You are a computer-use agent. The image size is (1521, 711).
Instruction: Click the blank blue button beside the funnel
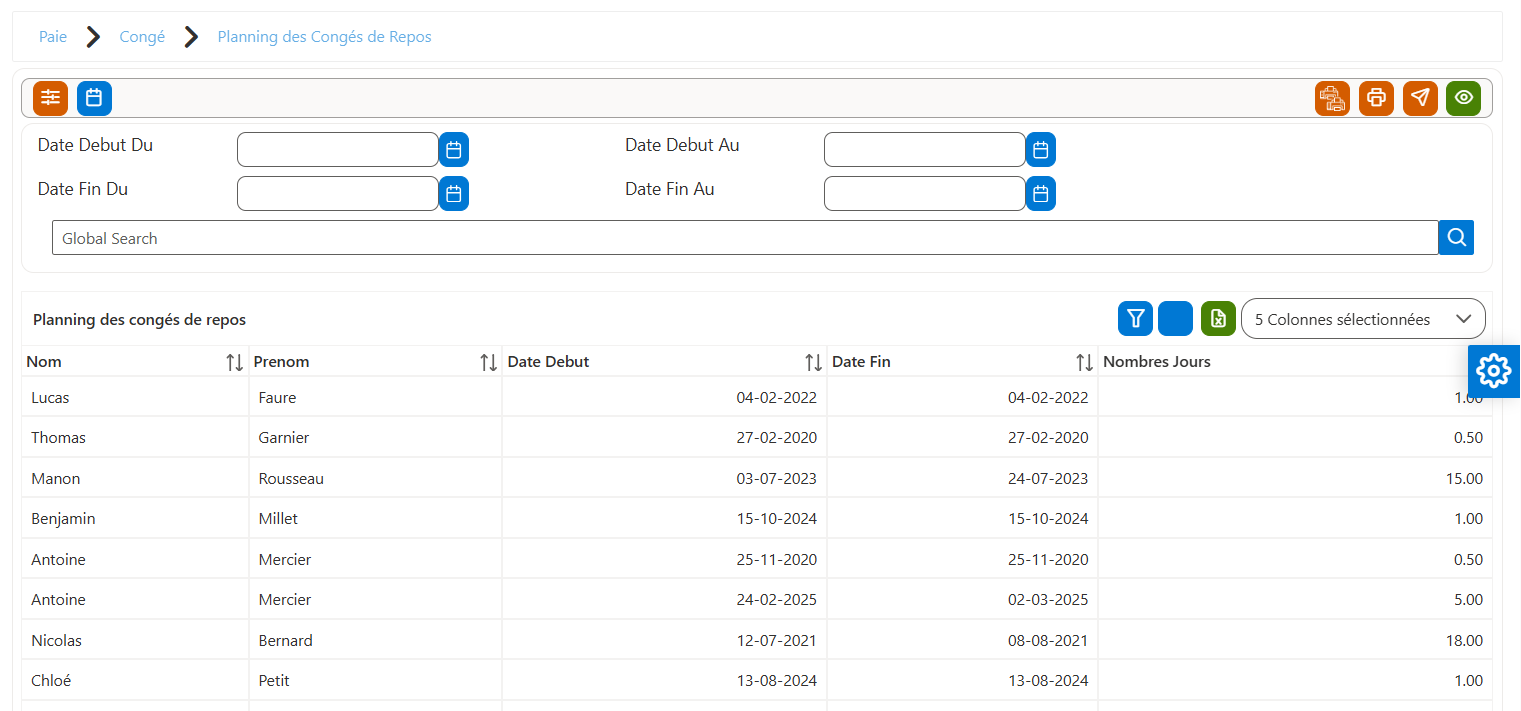pyautogui.click(x=1175, y=319)
